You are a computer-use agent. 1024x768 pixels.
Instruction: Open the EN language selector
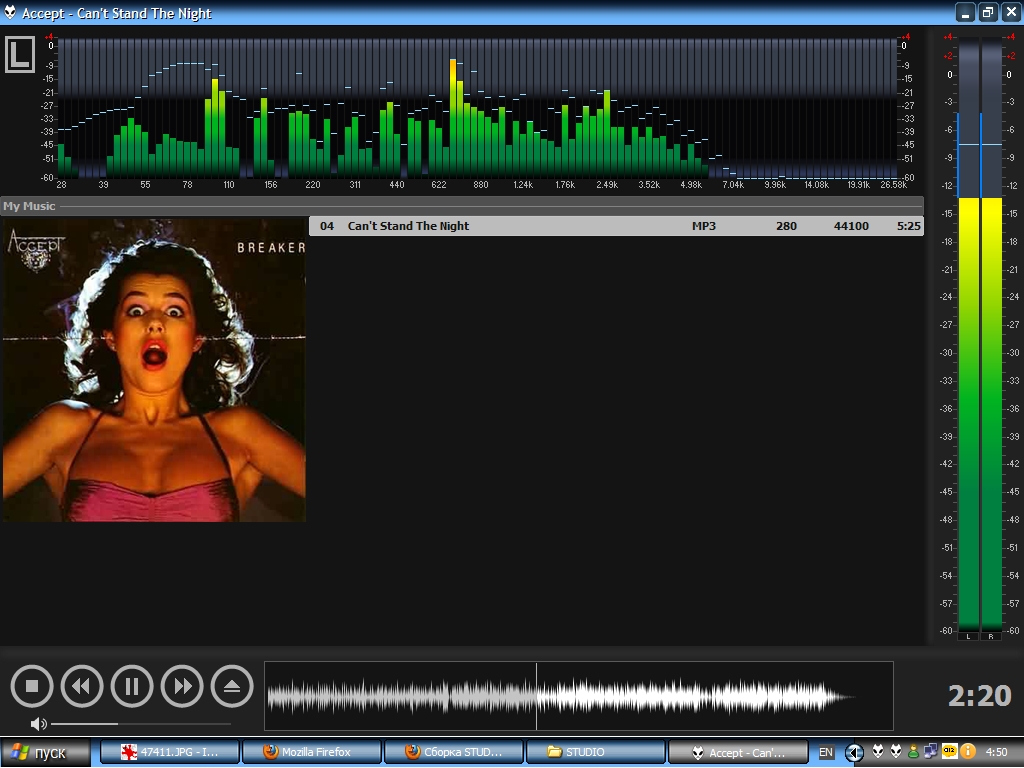[x=826, y=752]
